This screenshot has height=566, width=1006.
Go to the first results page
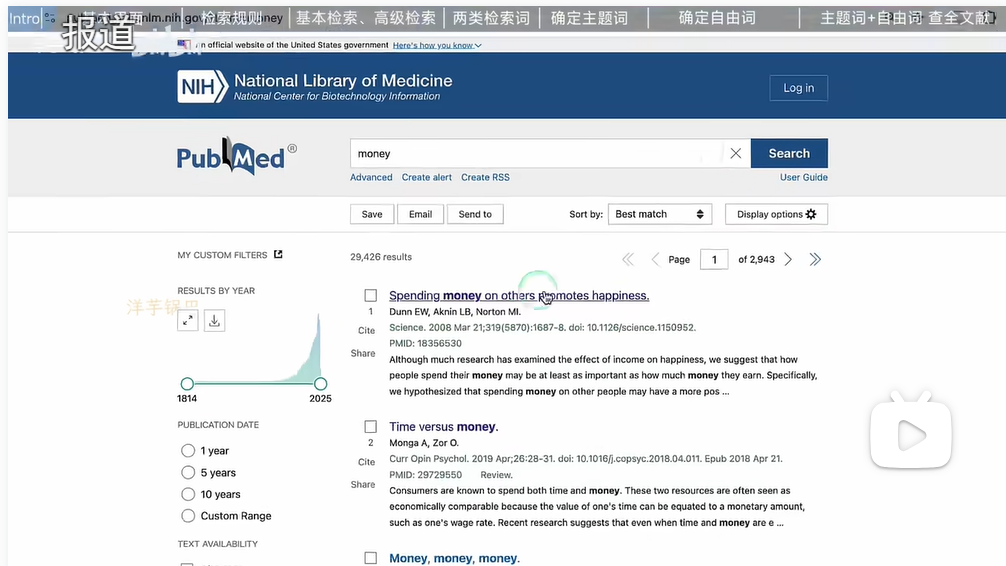627,259
